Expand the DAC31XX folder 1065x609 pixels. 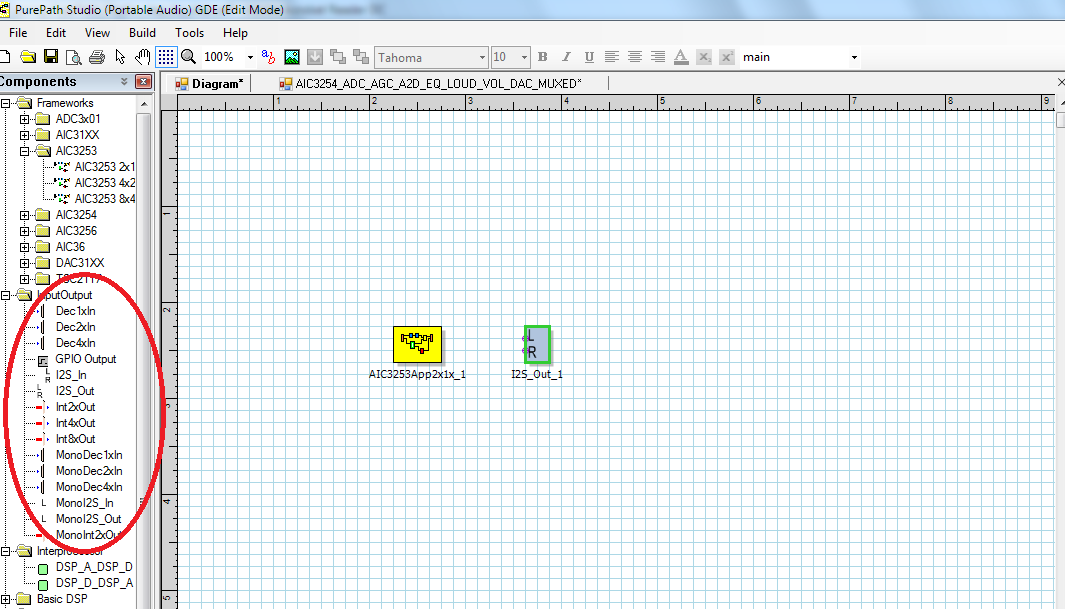(x=24, y=263)
